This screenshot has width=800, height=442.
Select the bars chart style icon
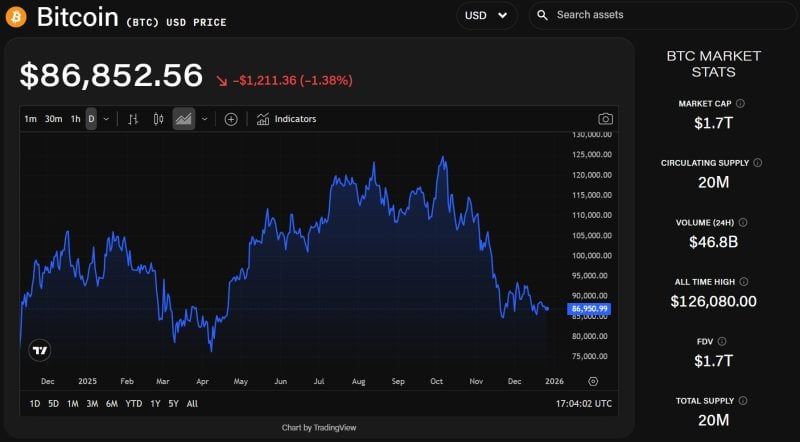pyautogui.click(x=133, y=119)
